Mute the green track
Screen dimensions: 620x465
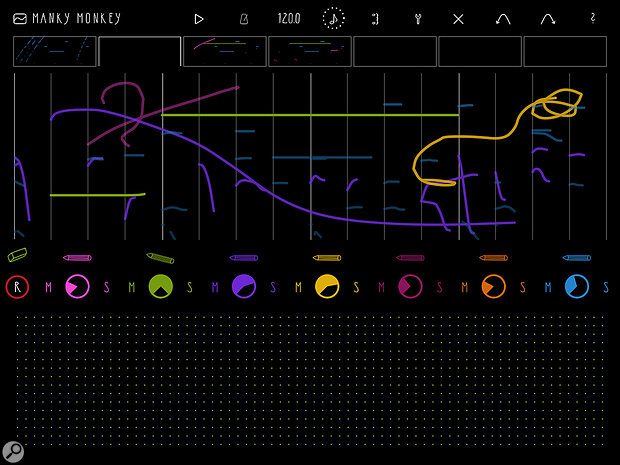(x=132, y=287)
